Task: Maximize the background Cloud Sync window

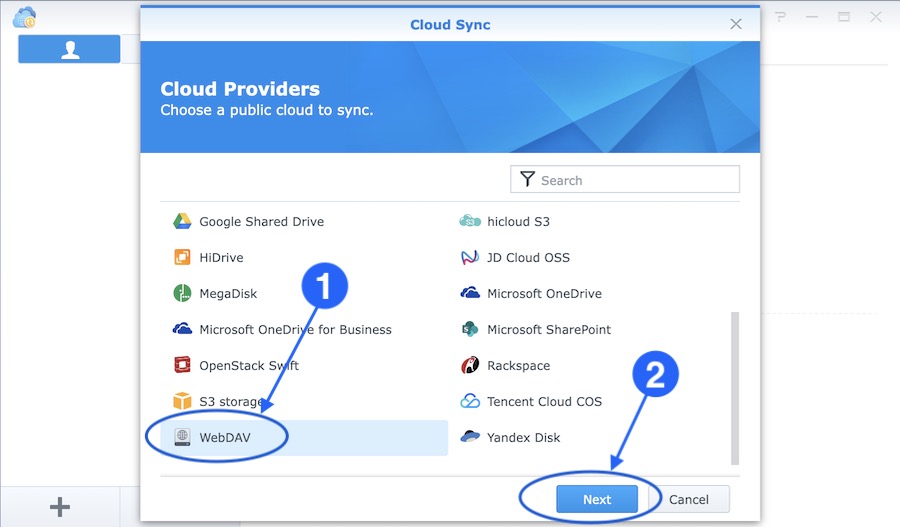Action: tap(844, 17)
